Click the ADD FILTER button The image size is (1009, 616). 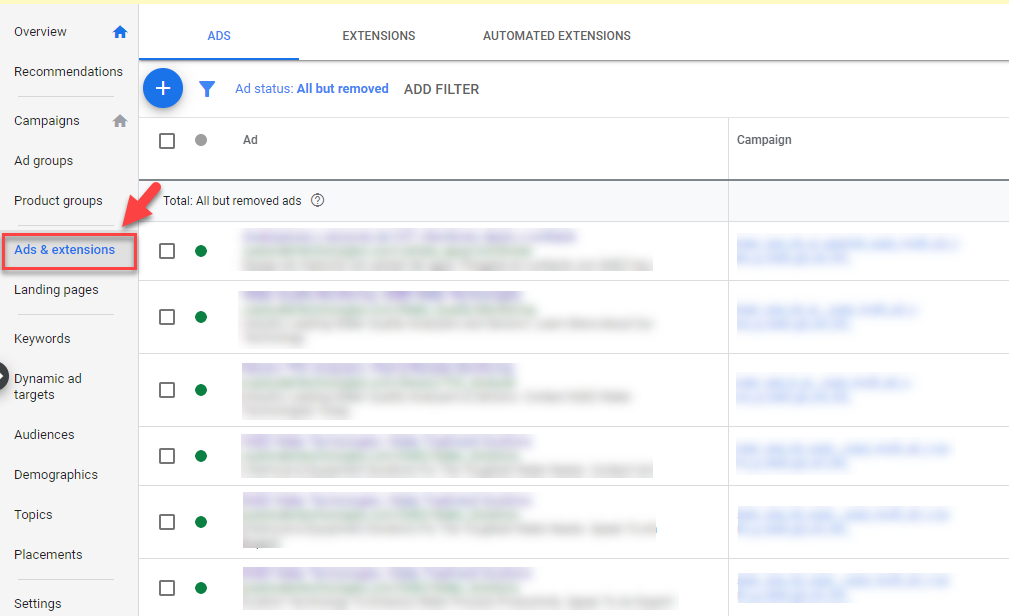(x=441, y=89)
